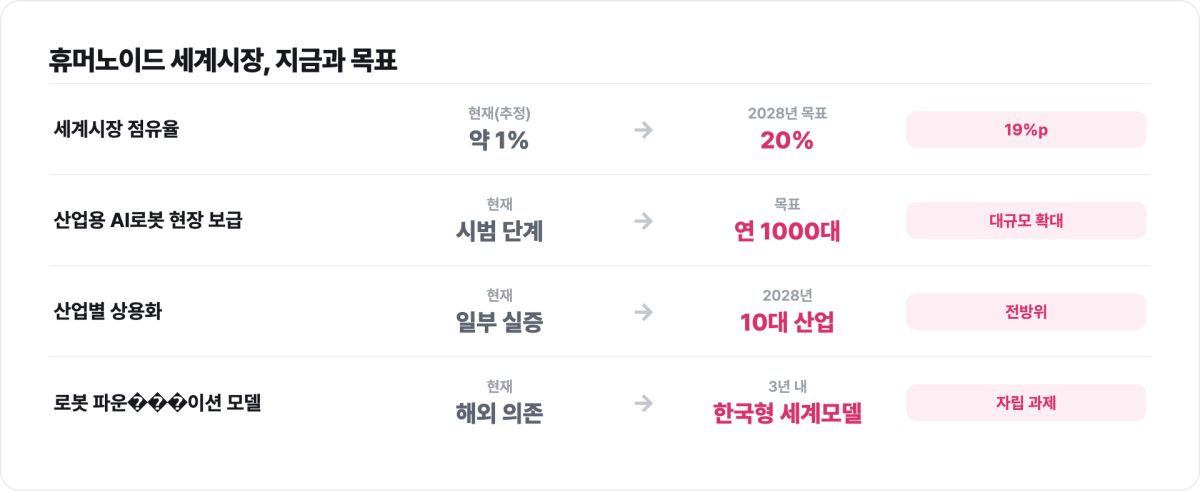Click the 자립 과제 badge
Image resolution: width=1200 pixels, height=491 pixels.
point(1026,403)
